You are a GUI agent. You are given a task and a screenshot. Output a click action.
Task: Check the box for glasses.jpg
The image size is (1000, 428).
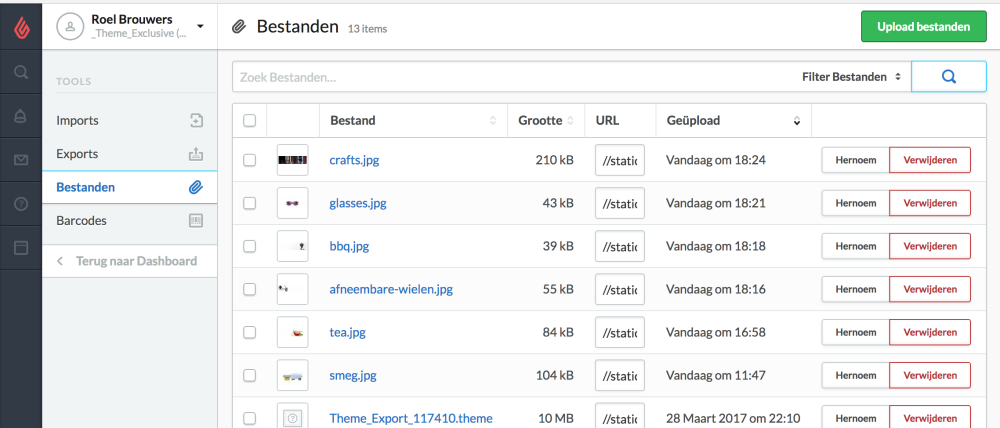pyautogui.click(x=249, y=203)
